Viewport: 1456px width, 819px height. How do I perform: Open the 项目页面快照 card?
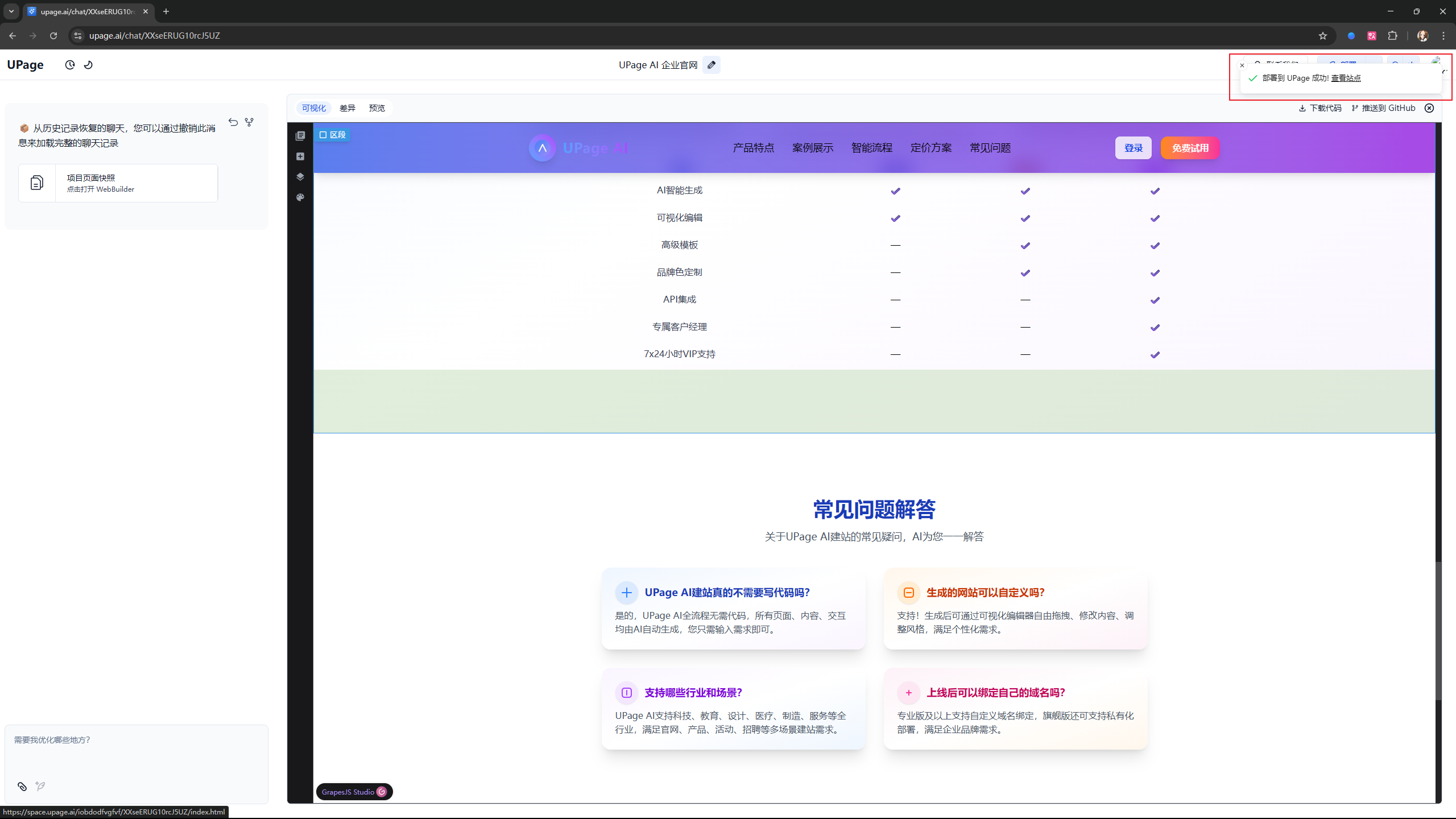pos(118,183)
